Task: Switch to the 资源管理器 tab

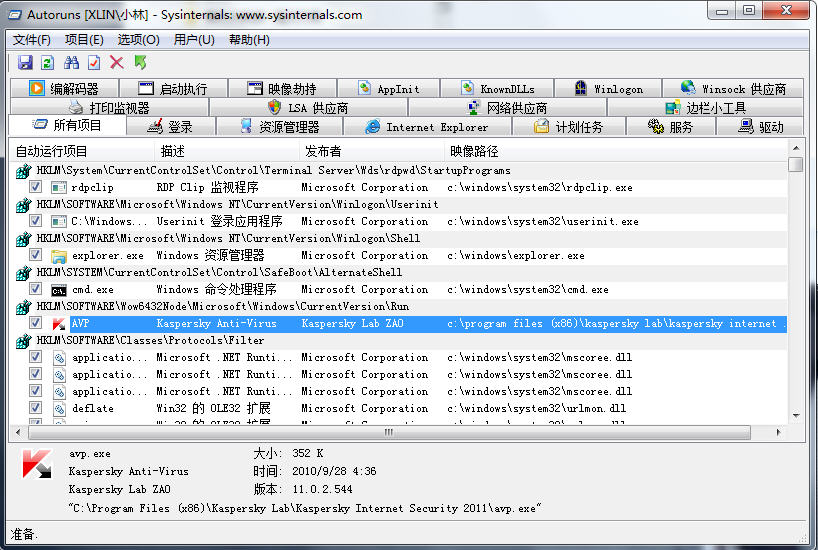Action: 280,127
